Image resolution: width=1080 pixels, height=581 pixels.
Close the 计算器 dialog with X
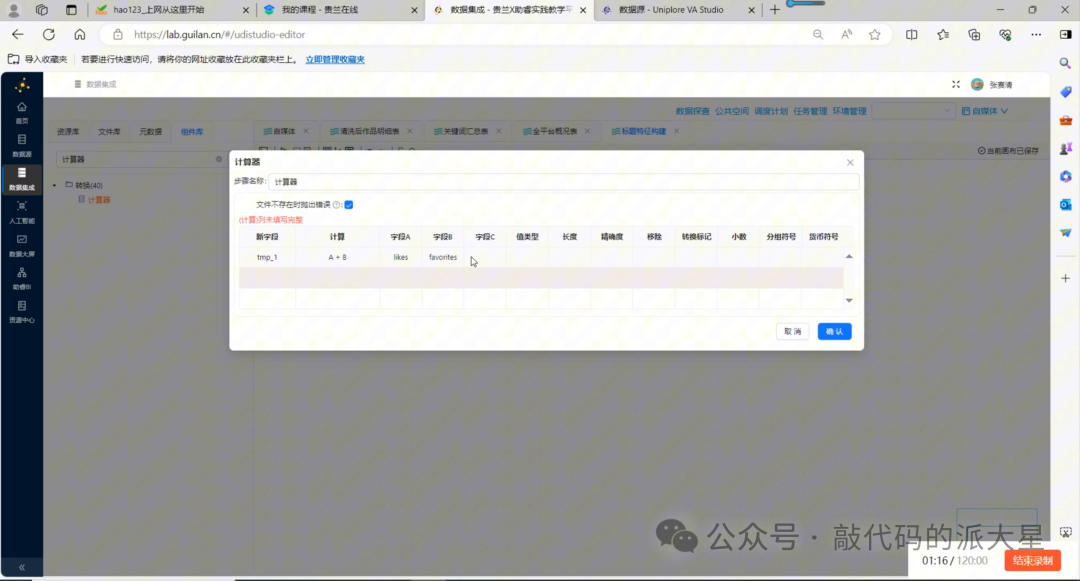(x=850, y=162)
